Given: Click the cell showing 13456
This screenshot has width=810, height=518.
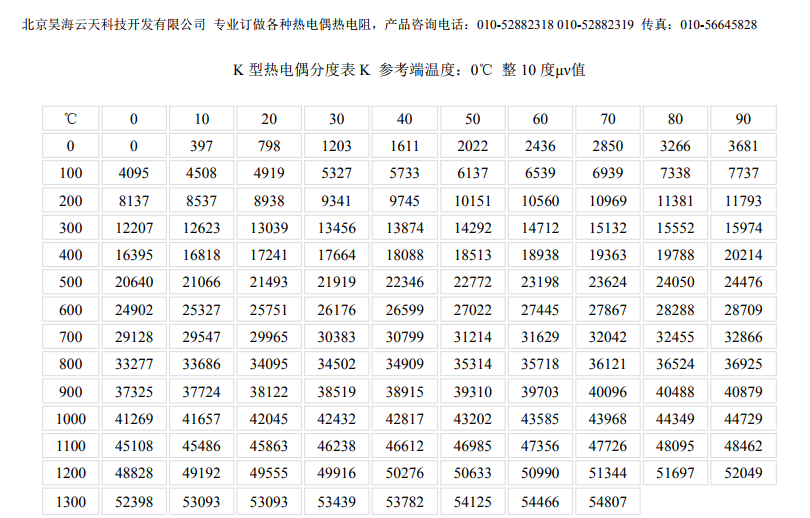Looking at the screenshot, I should (336, 228).
